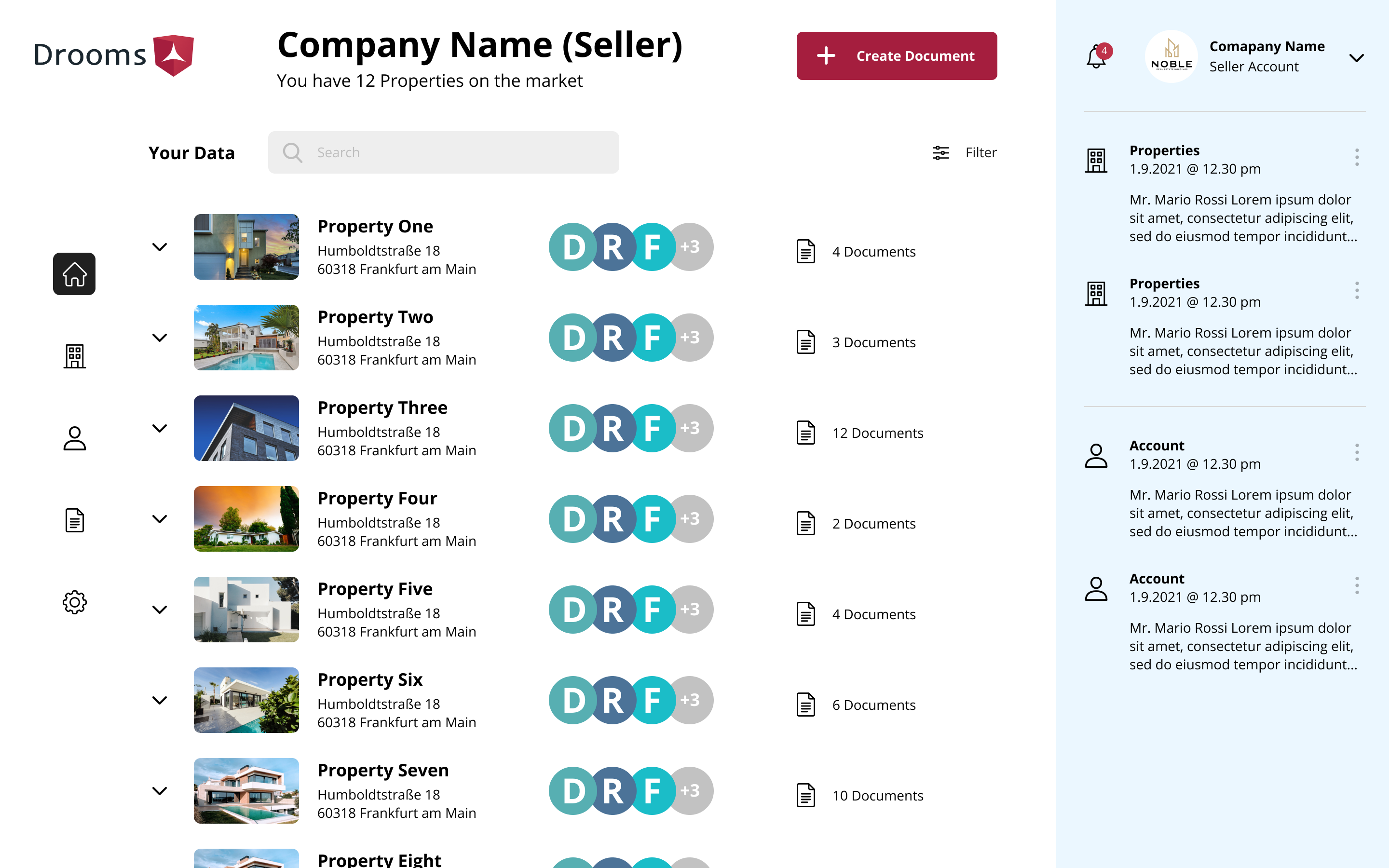Expand the Property Seven row

(x=160, y=791)
